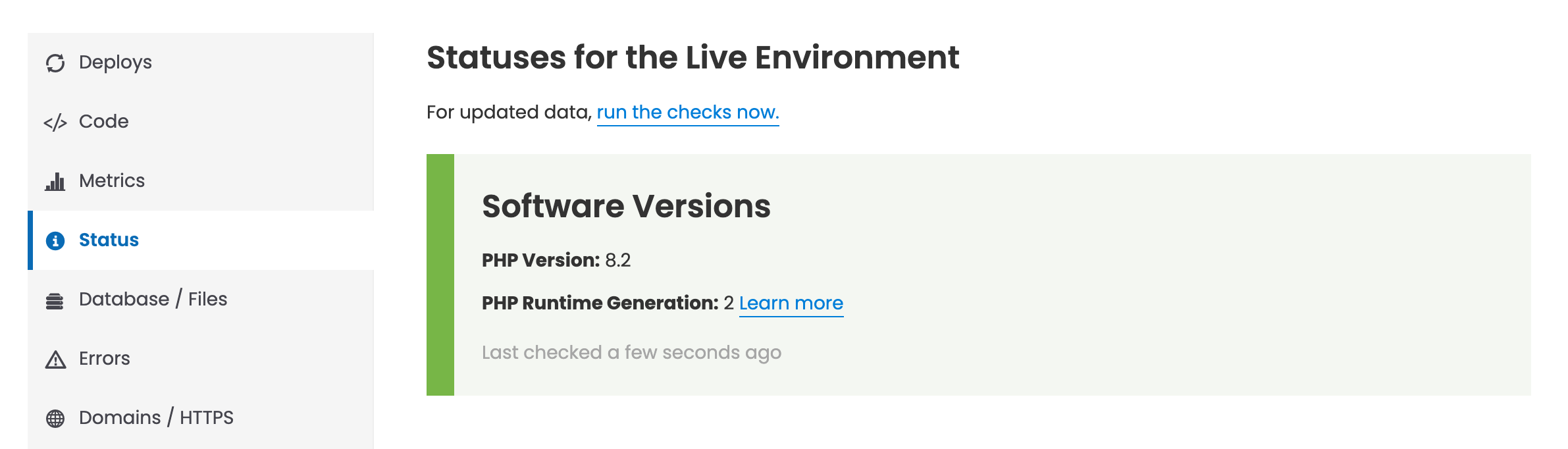Viewport: 1568px width, 449px height.
Task: Follow the PHP Runtime "Learn more" link
Action: [x=791, y=304]
